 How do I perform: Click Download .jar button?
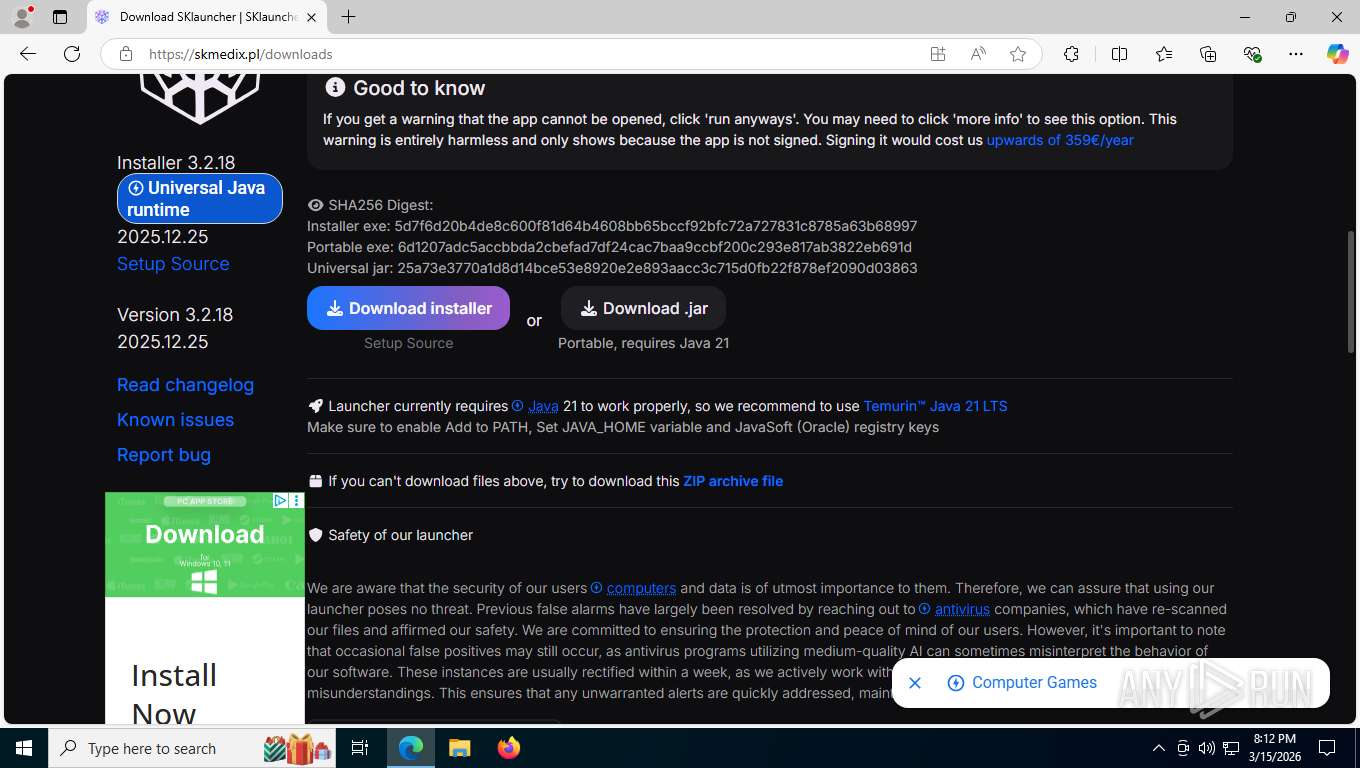click(643, 308)
